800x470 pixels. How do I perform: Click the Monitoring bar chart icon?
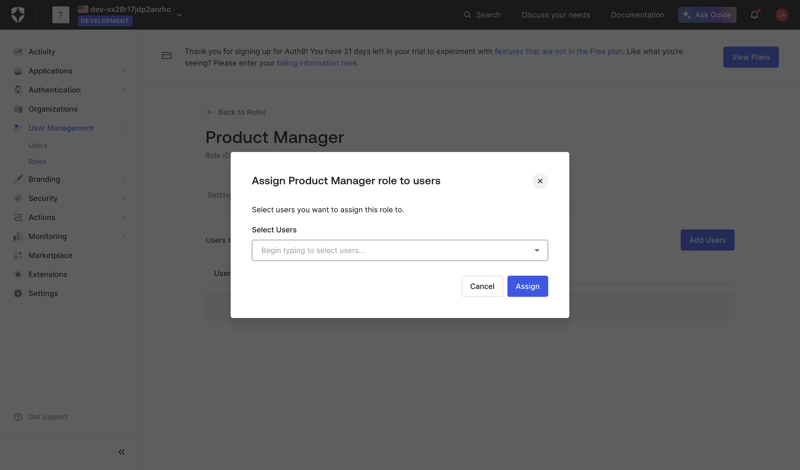click(x=18, y=236)
